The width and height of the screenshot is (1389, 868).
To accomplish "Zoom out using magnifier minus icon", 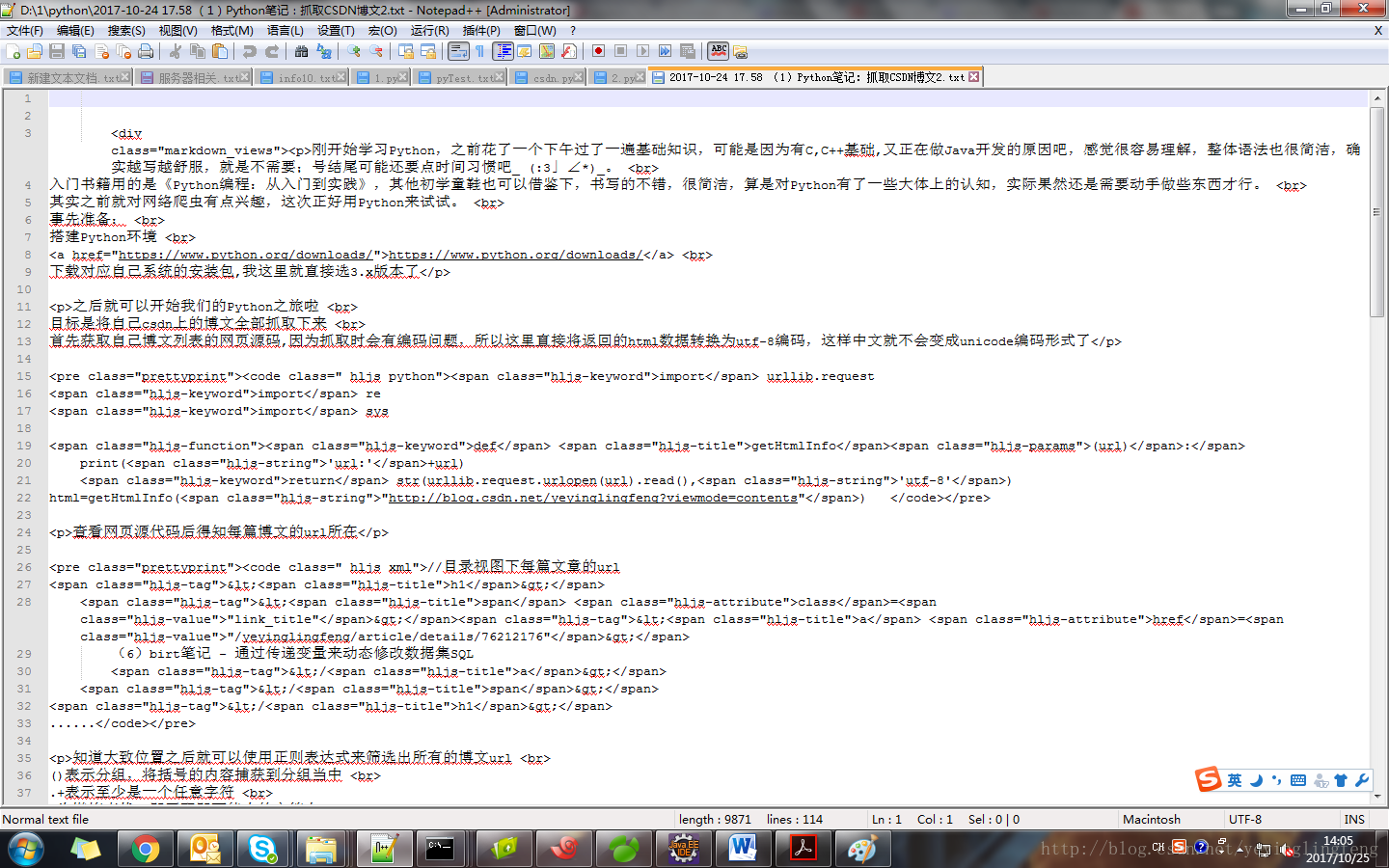I will tap(376, 51).
